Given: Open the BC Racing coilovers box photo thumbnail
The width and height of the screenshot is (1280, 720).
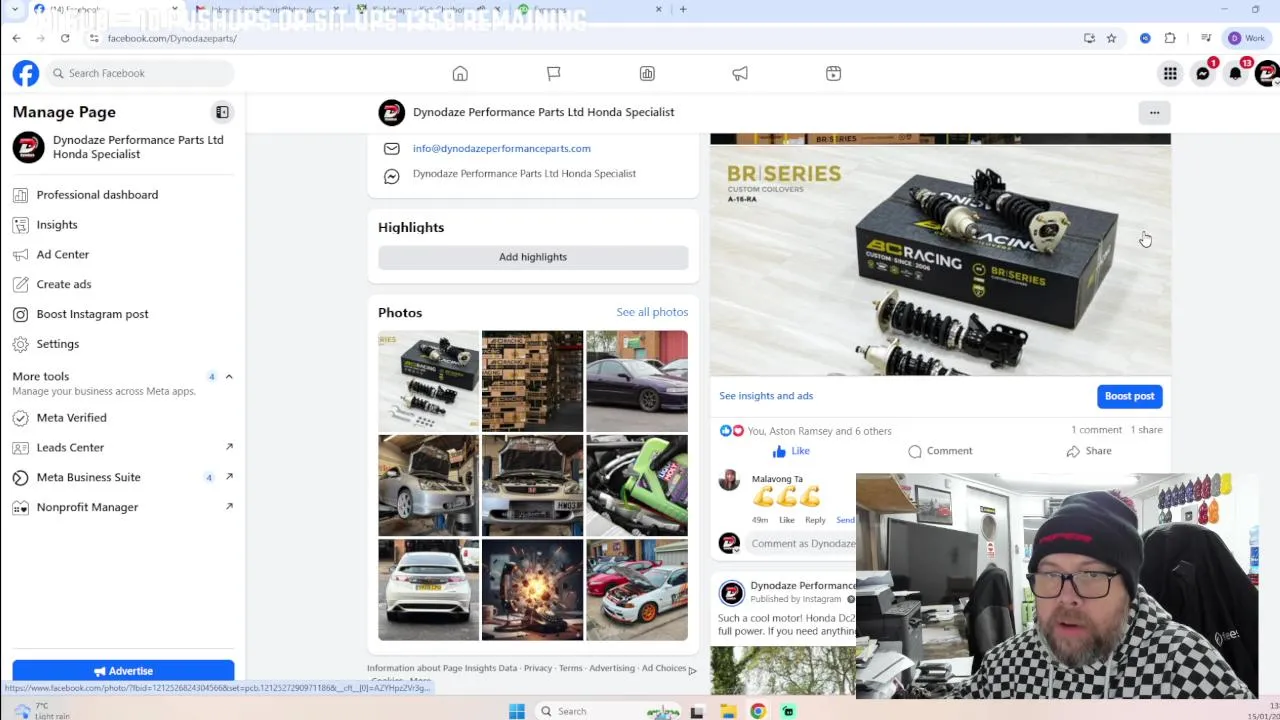Looking at the screenshot, I should pos(428,381).
